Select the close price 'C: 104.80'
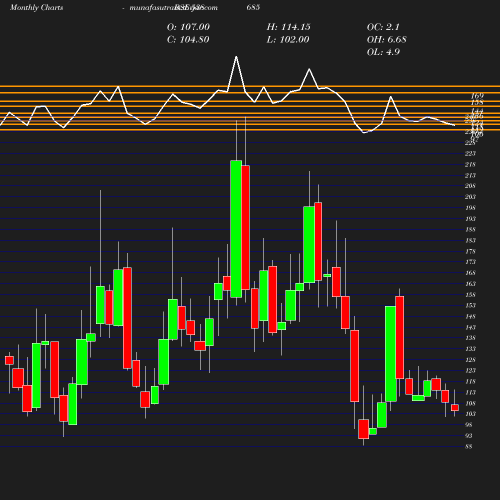 [x=188, y=40]
